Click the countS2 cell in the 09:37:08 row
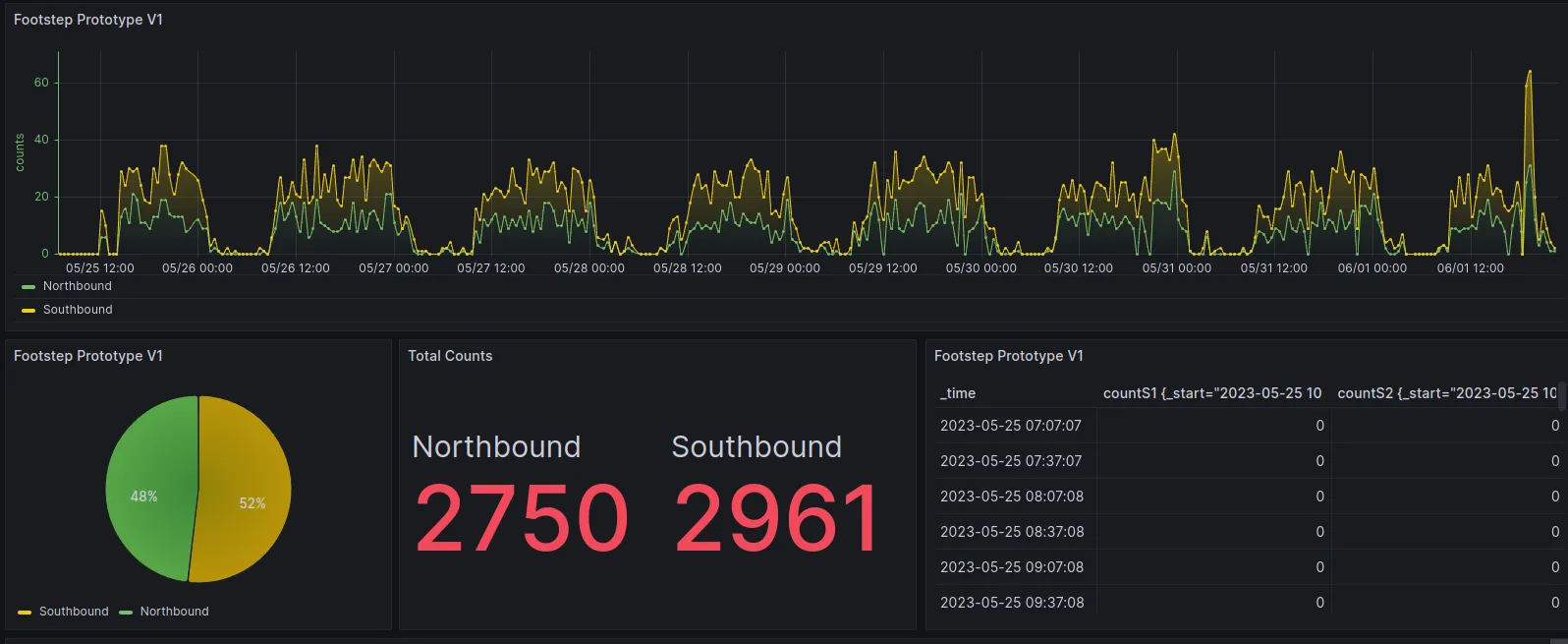This screenshot has width=1568, height=644. pyautogui.click(x=1447, y=601)
